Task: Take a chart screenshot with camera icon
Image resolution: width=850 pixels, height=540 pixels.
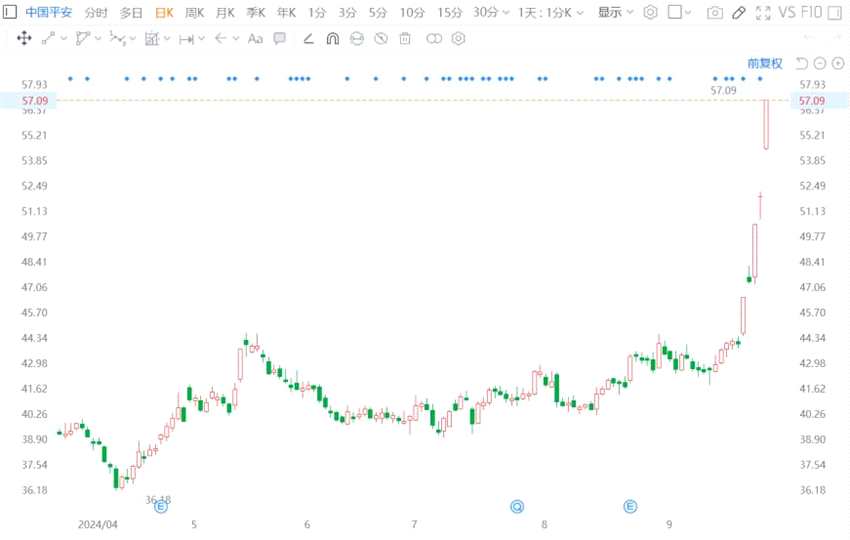Action: click(x=714, y=12)
